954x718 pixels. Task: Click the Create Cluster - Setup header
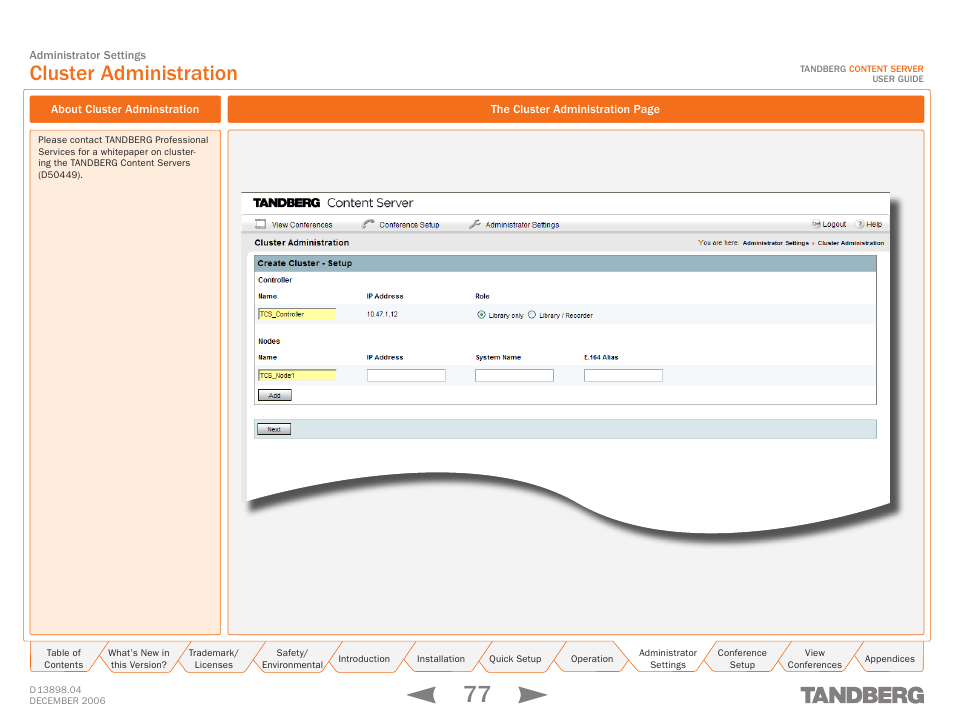point(565,263)
